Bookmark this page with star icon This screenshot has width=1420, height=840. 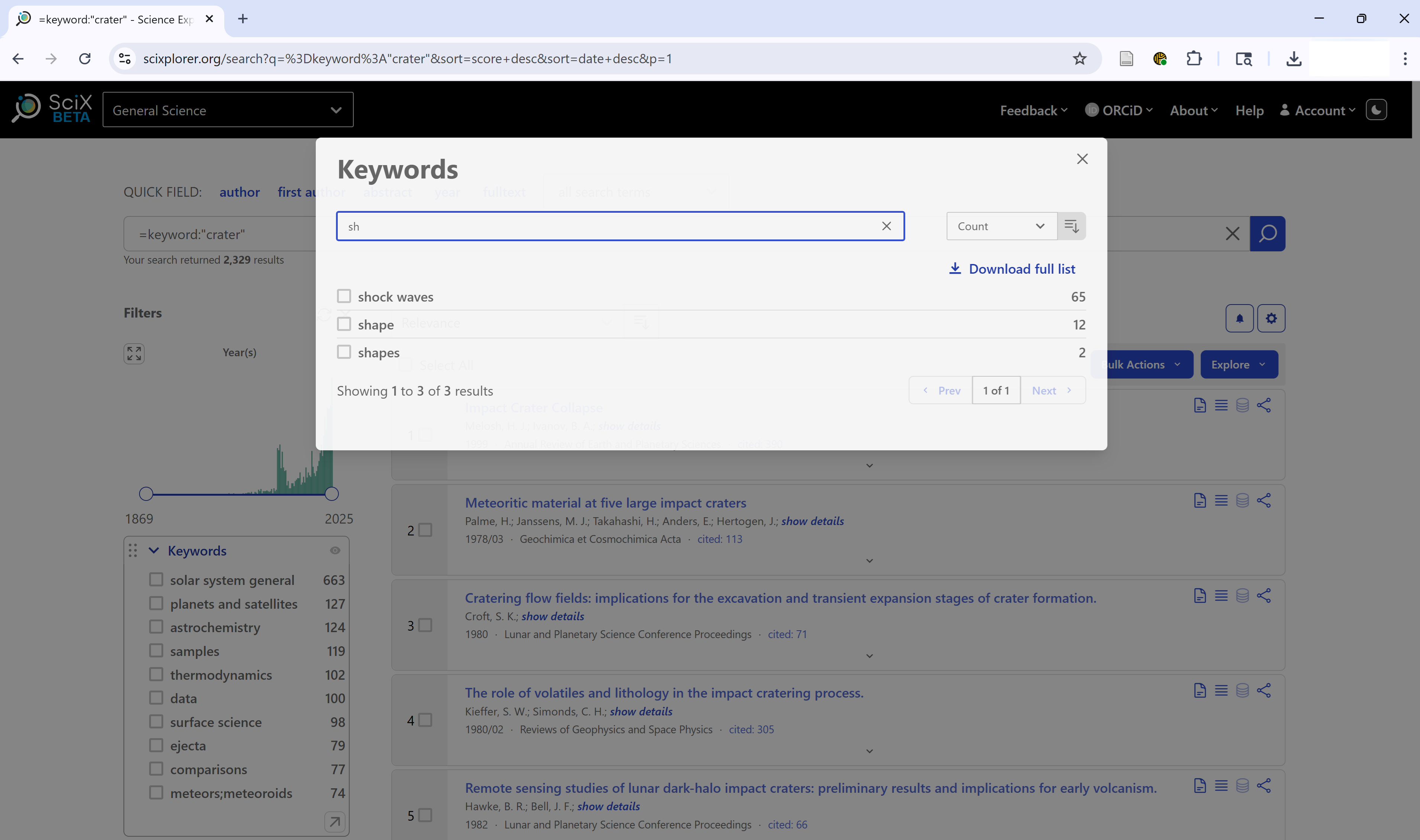point(1079,58)
